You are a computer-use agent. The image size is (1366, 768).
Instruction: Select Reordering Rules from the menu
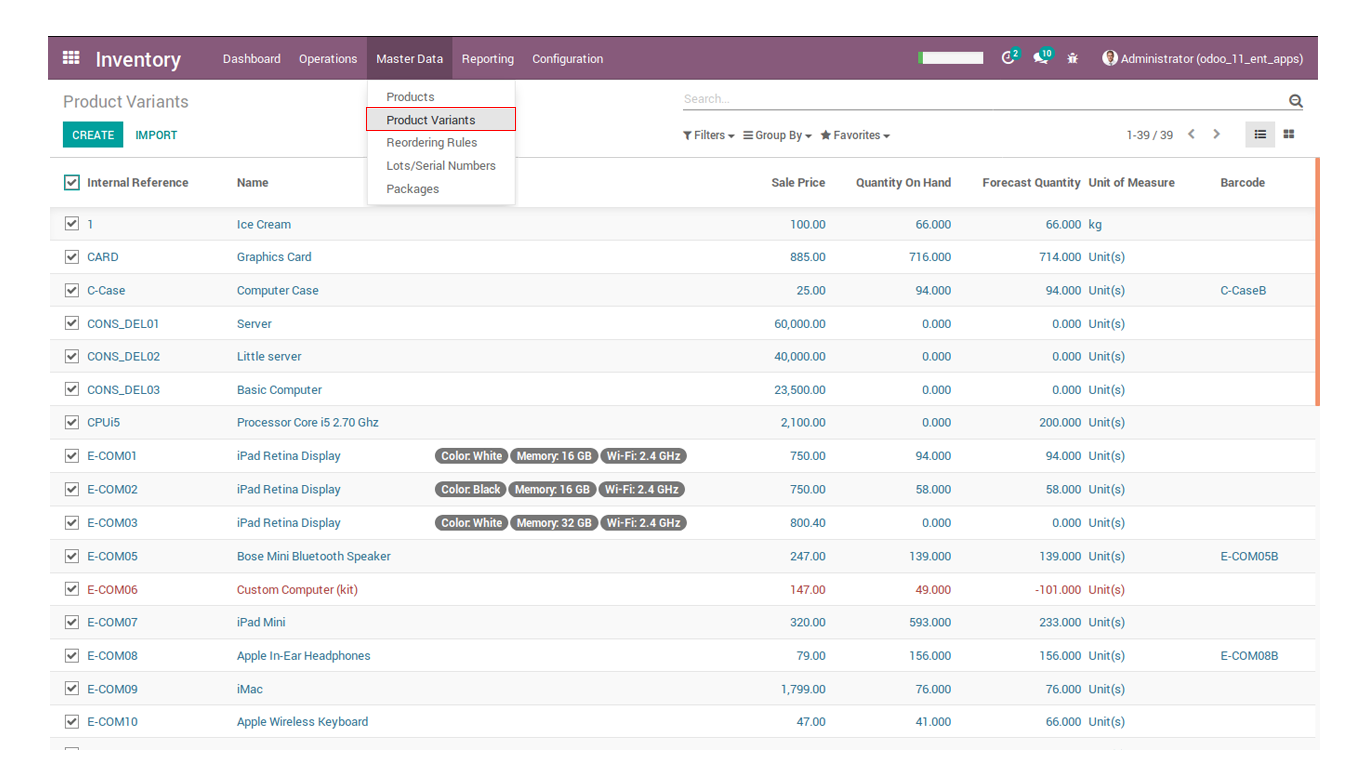tap(431, 143)
